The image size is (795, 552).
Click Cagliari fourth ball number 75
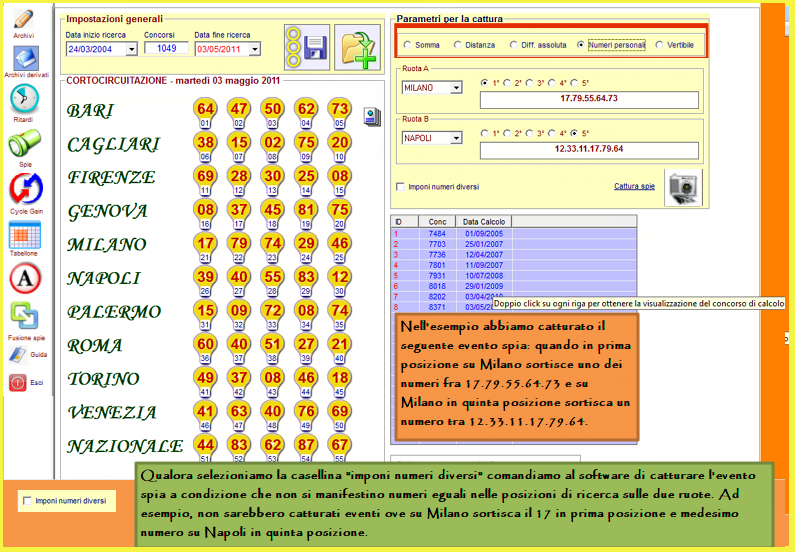point(306,142)
